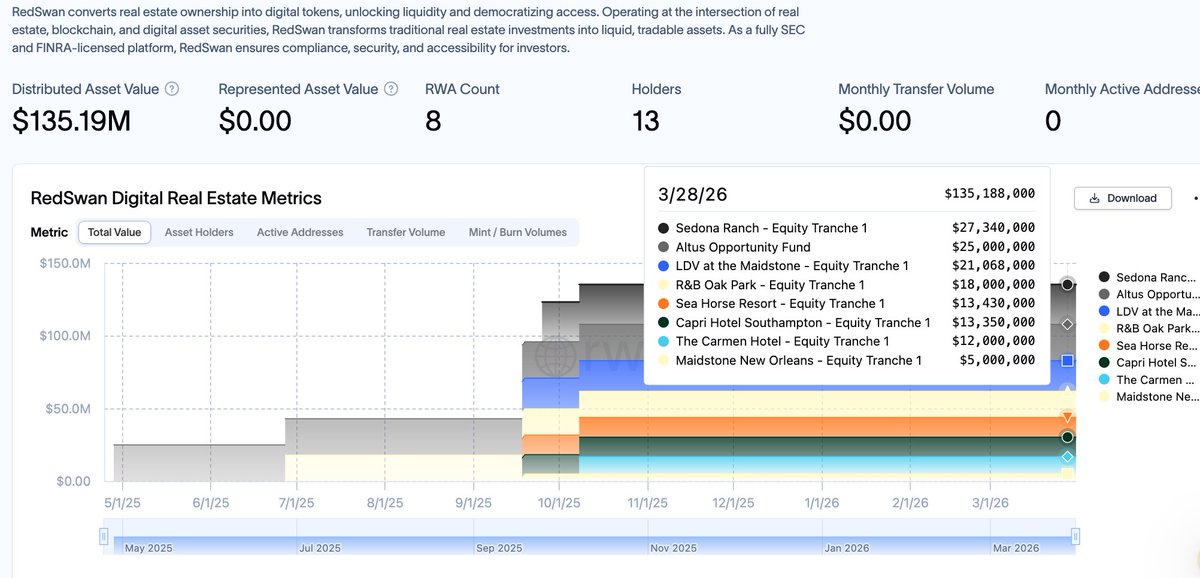
Task: Select the RWA Count value 8
Action: (433, 121)
